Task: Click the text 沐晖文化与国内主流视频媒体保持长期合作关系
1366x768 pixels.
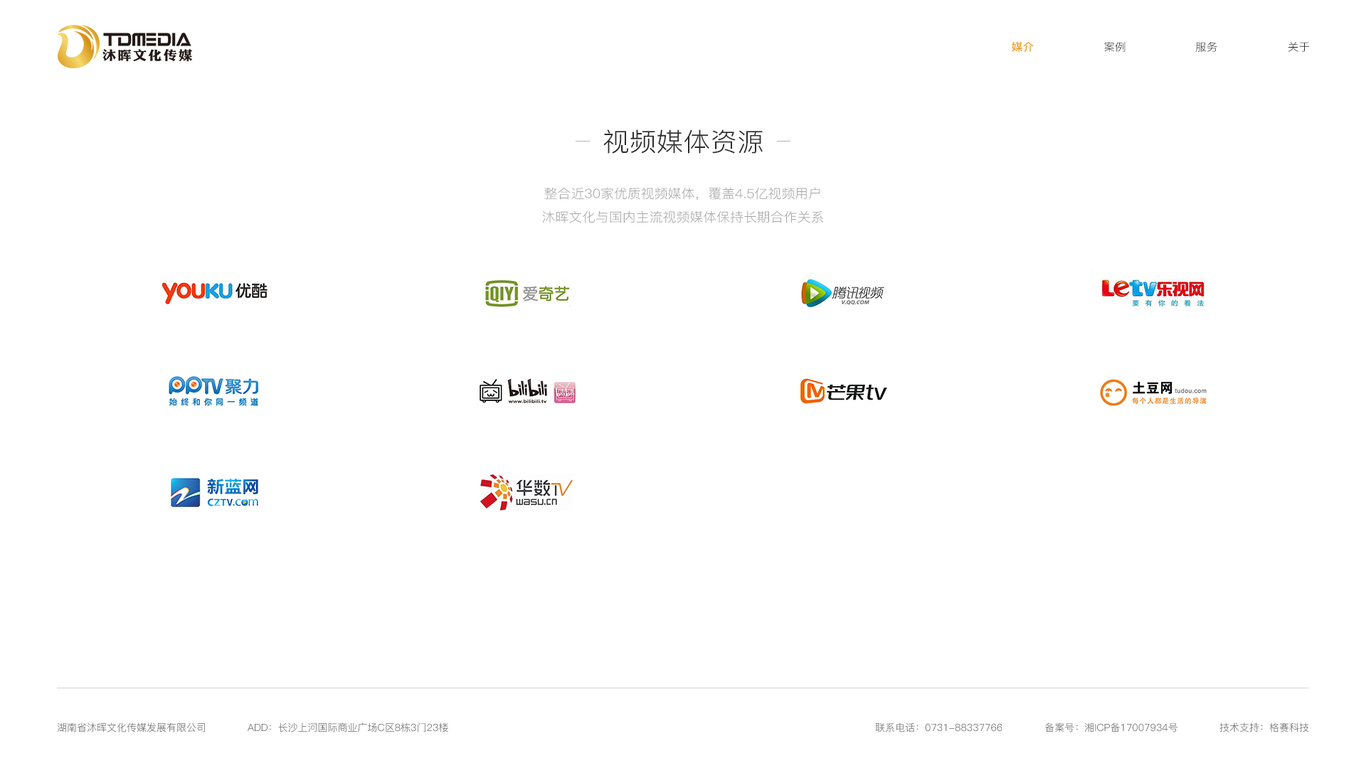Action: 683,217
